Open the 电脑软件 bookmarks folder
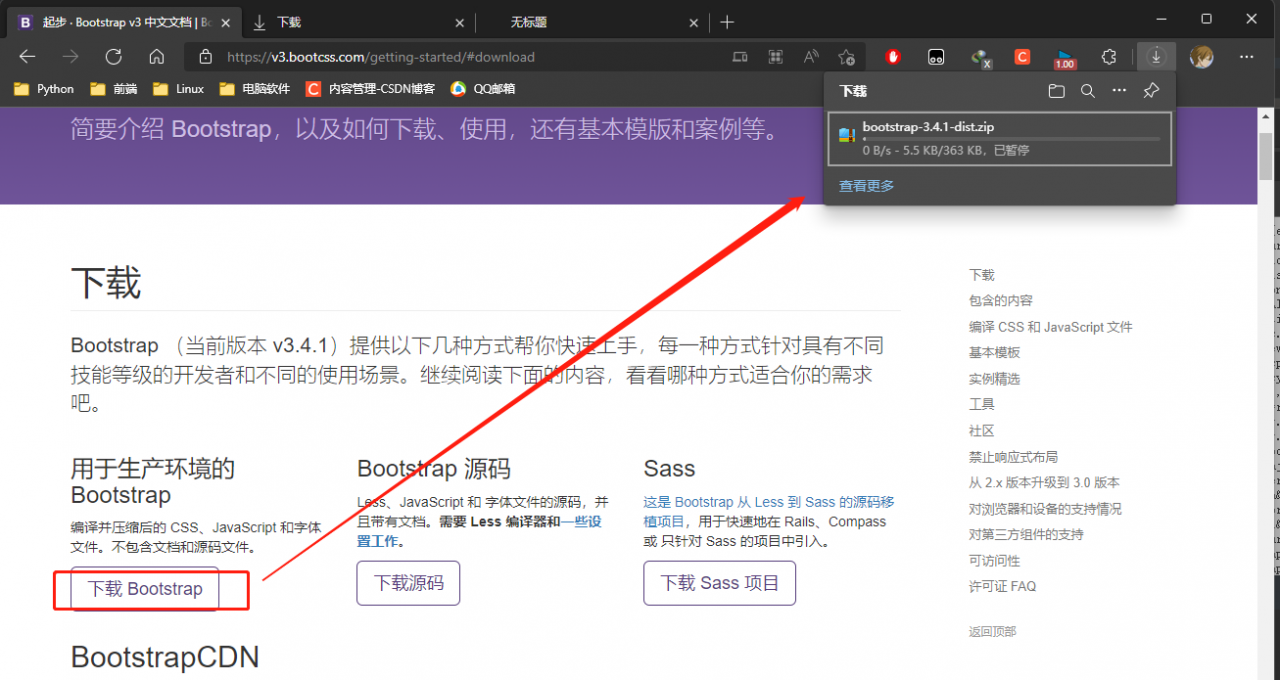Image resolution: width=1280 pixels, height=680 pixels. click(x=254, y=89)
